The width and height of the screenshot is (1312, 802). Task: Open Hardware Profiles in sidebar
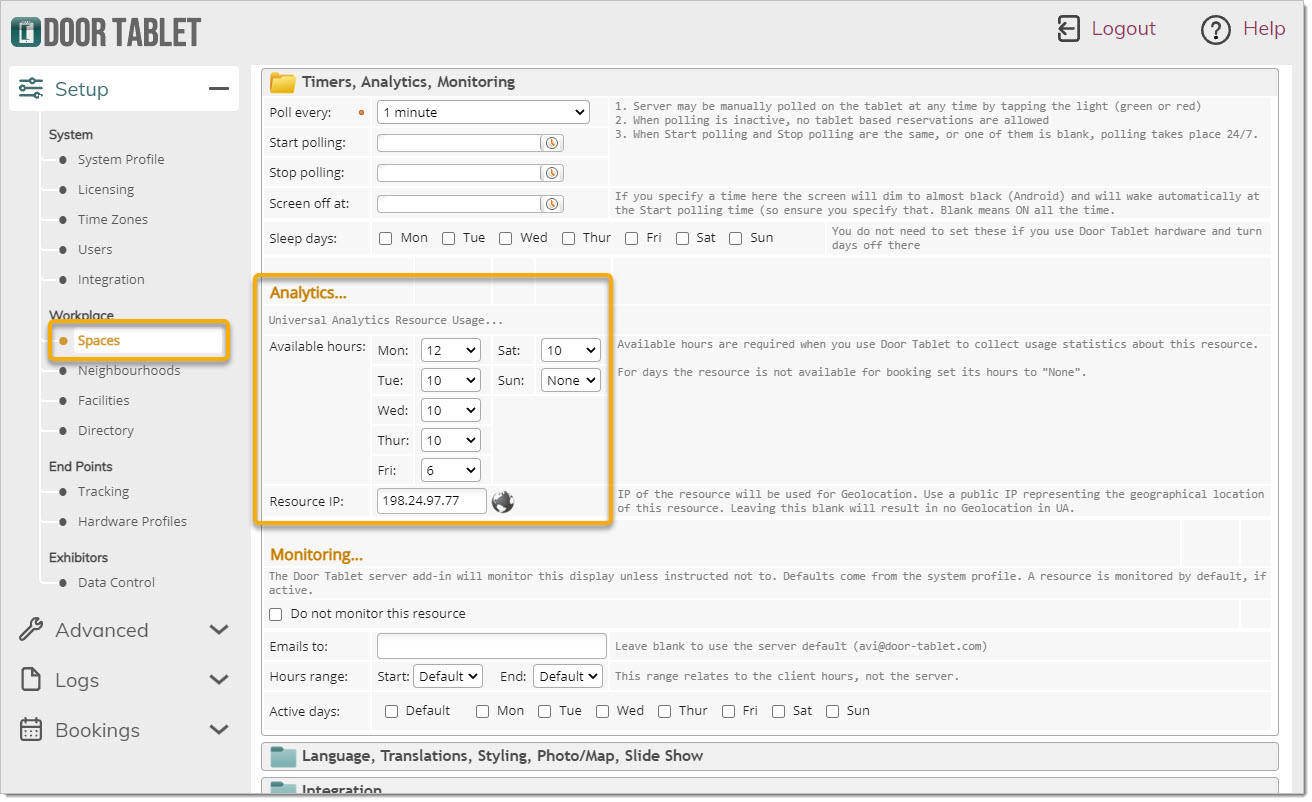pos(132,522)
